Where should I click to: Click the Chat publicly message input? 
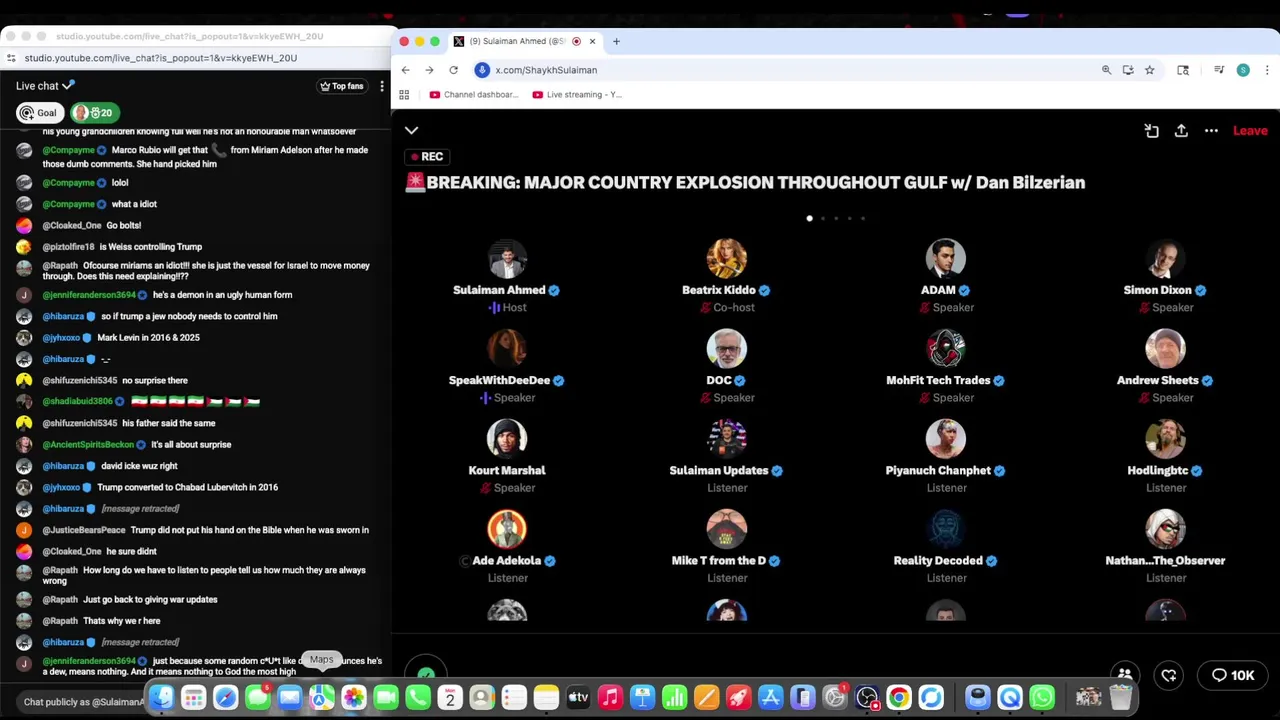(x=85, y=702)
